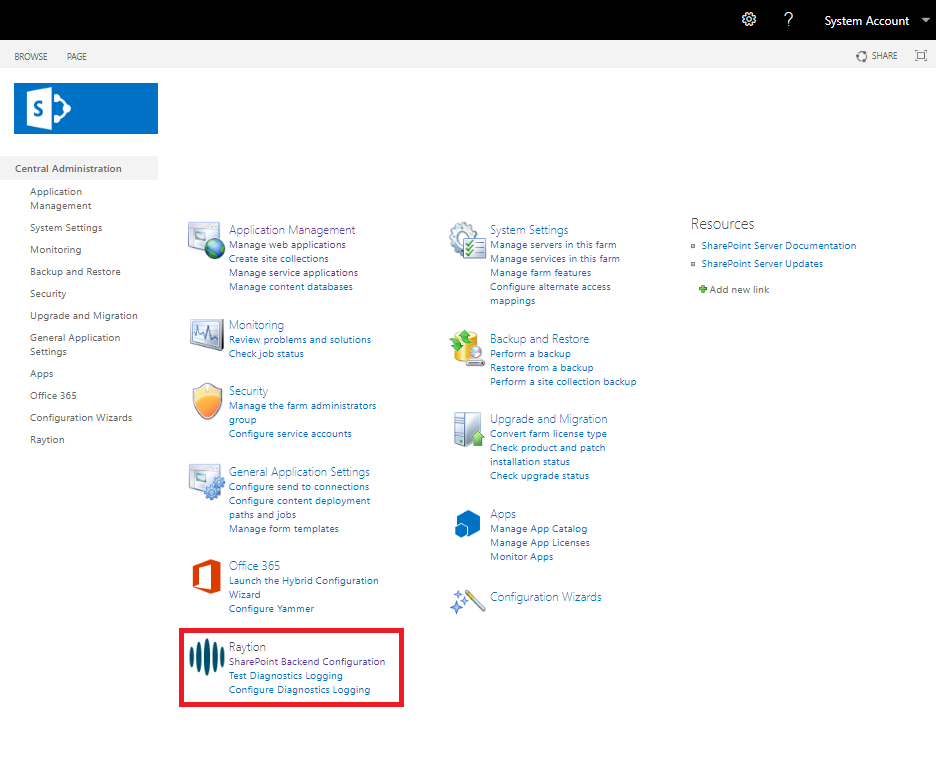
Task: Open the PAGE ribbon tab
Action: tap(77, 57)
